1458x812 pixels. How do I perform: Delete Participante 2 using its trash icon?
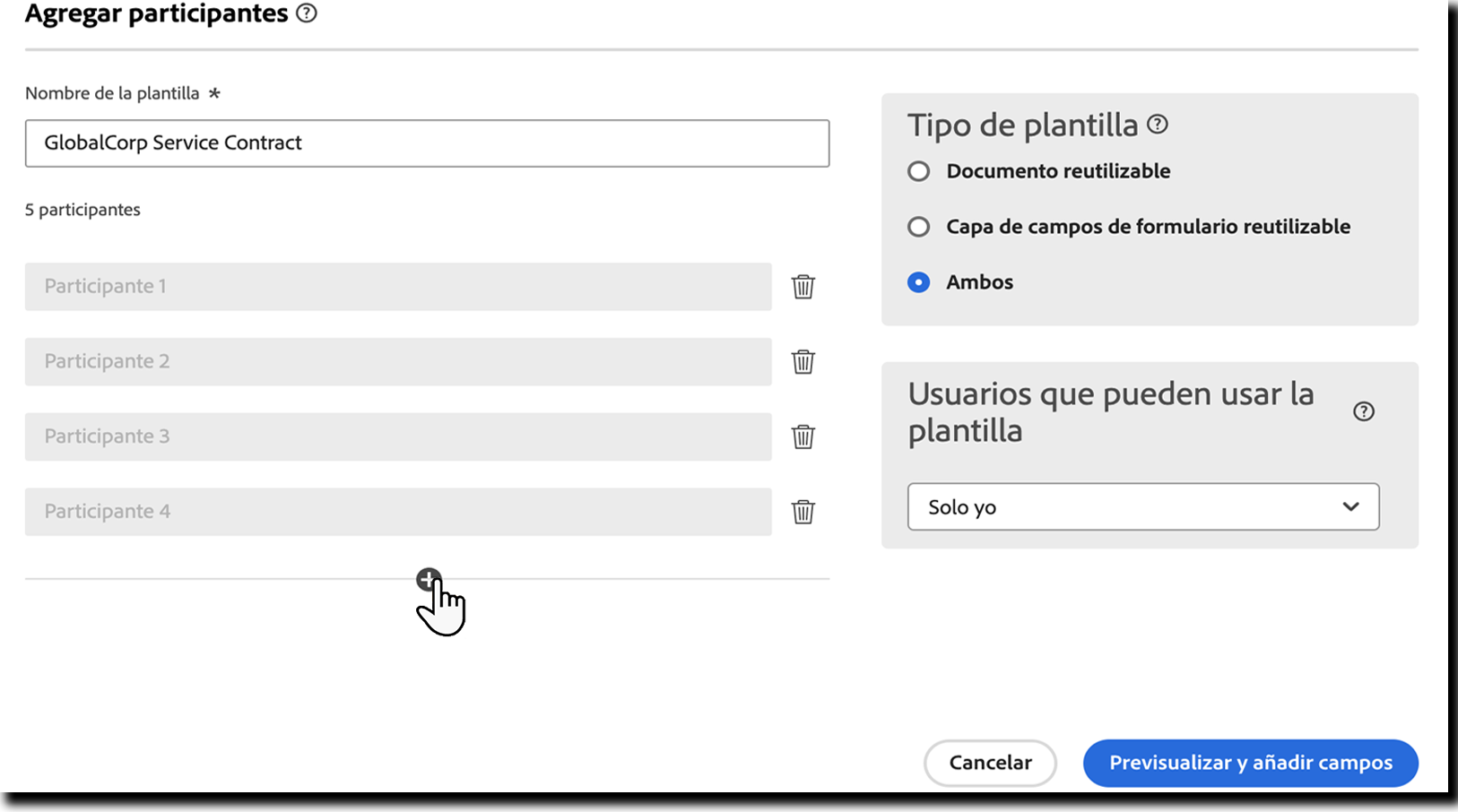click(803, 362)
